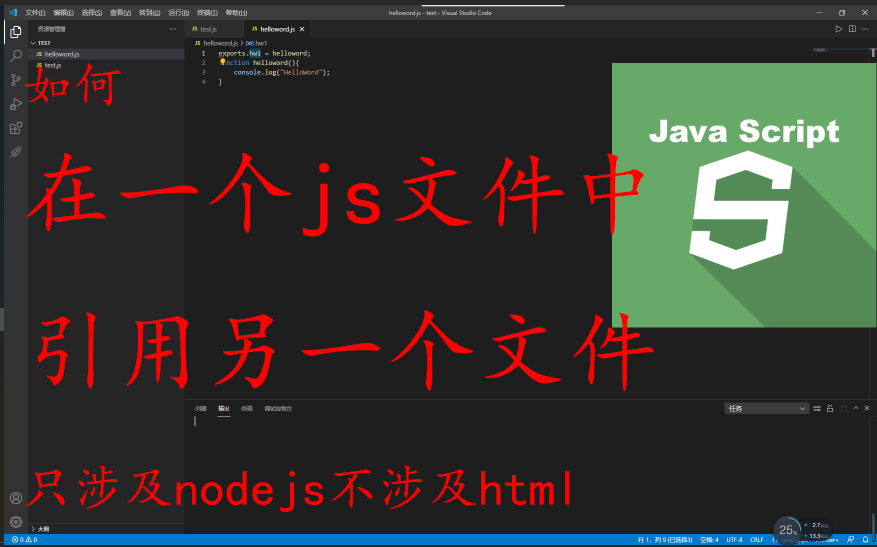Image resolution: width=877 pixels, height=547 pixels.
Task: Open the Run and Debug view
Action: pos(16,104)
